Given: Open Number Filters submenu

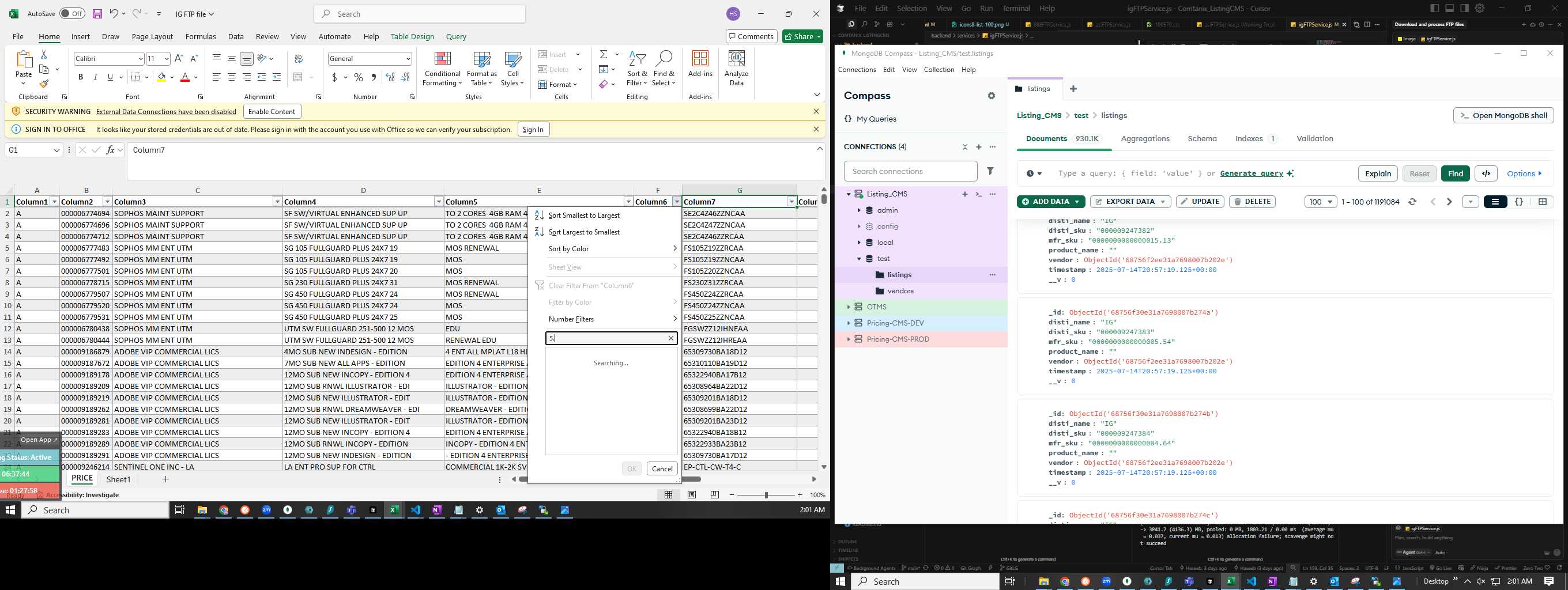Looking at the screenshot, I should click(x=571, y=319).
